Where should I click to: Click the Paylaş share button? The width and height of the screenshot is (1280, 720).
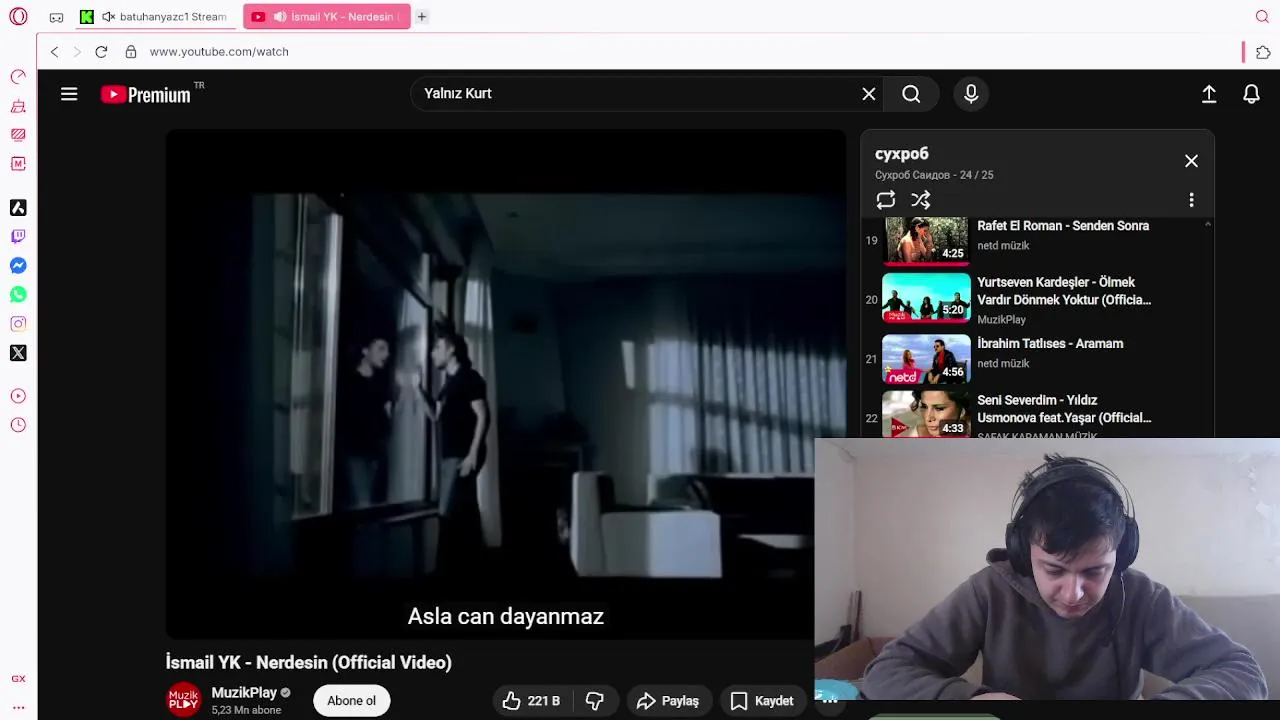click(x=668, y=701)
